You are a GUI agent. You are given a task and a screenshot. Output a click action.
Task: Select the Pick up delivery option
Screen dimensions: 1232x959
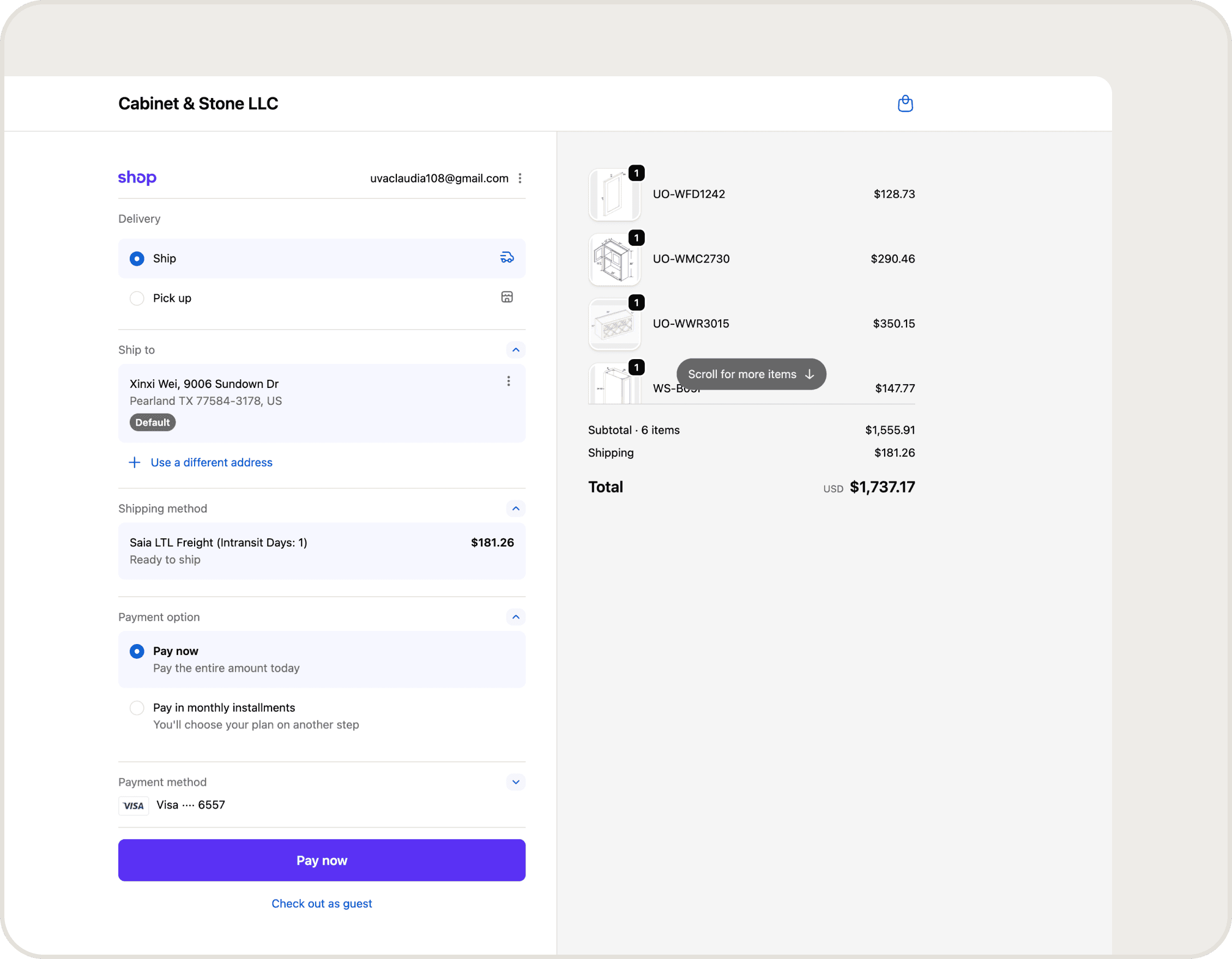[x=137, y=298]
